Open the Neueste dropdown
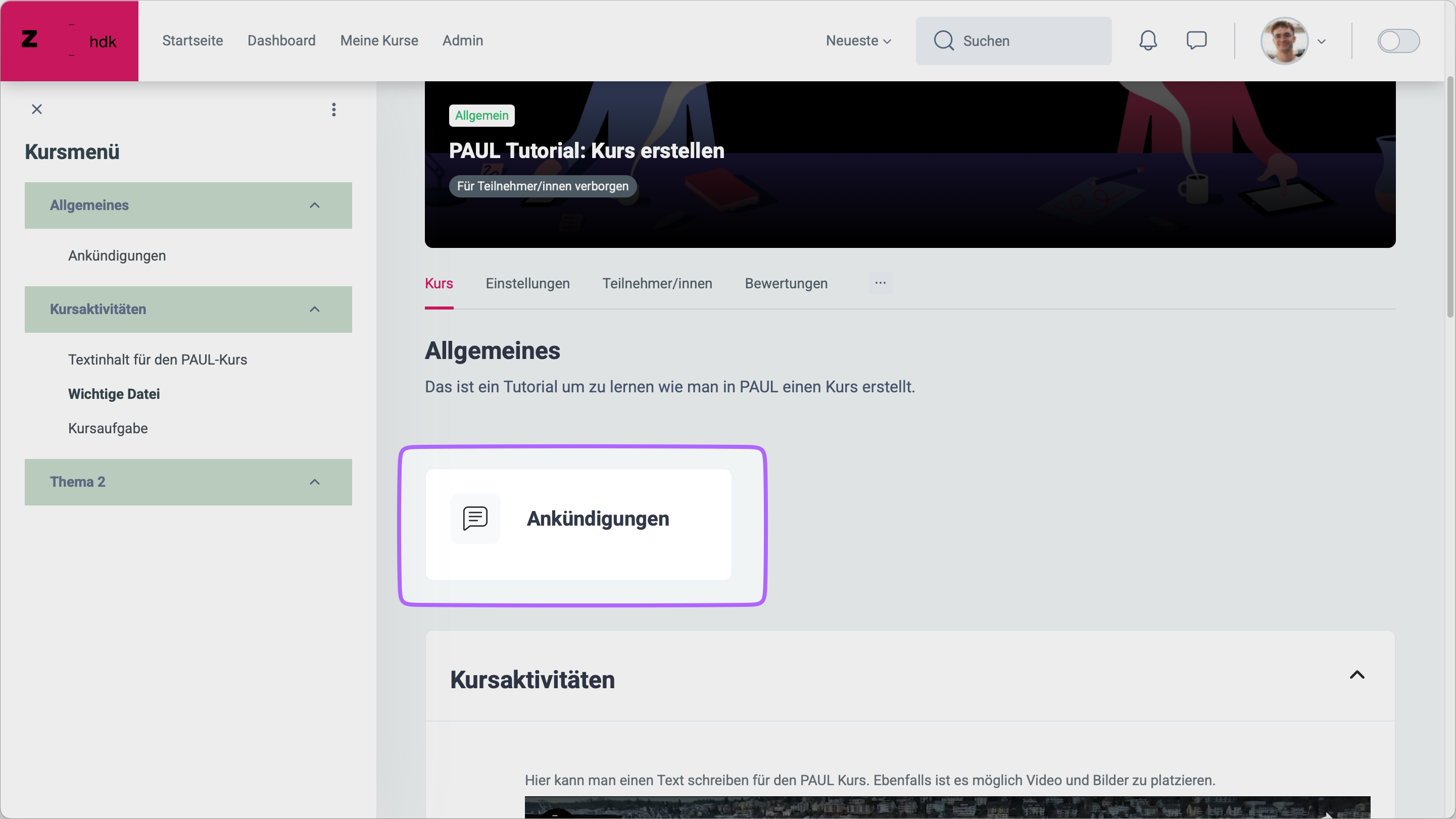 [858, 41]
